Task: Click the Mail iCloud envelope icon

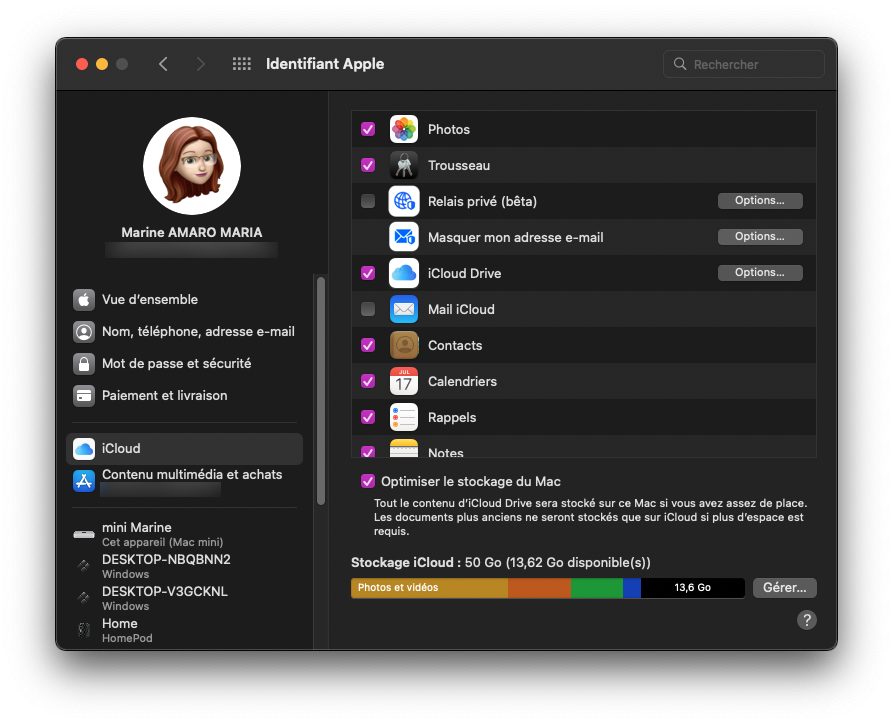Action: (x=403, y=309)
